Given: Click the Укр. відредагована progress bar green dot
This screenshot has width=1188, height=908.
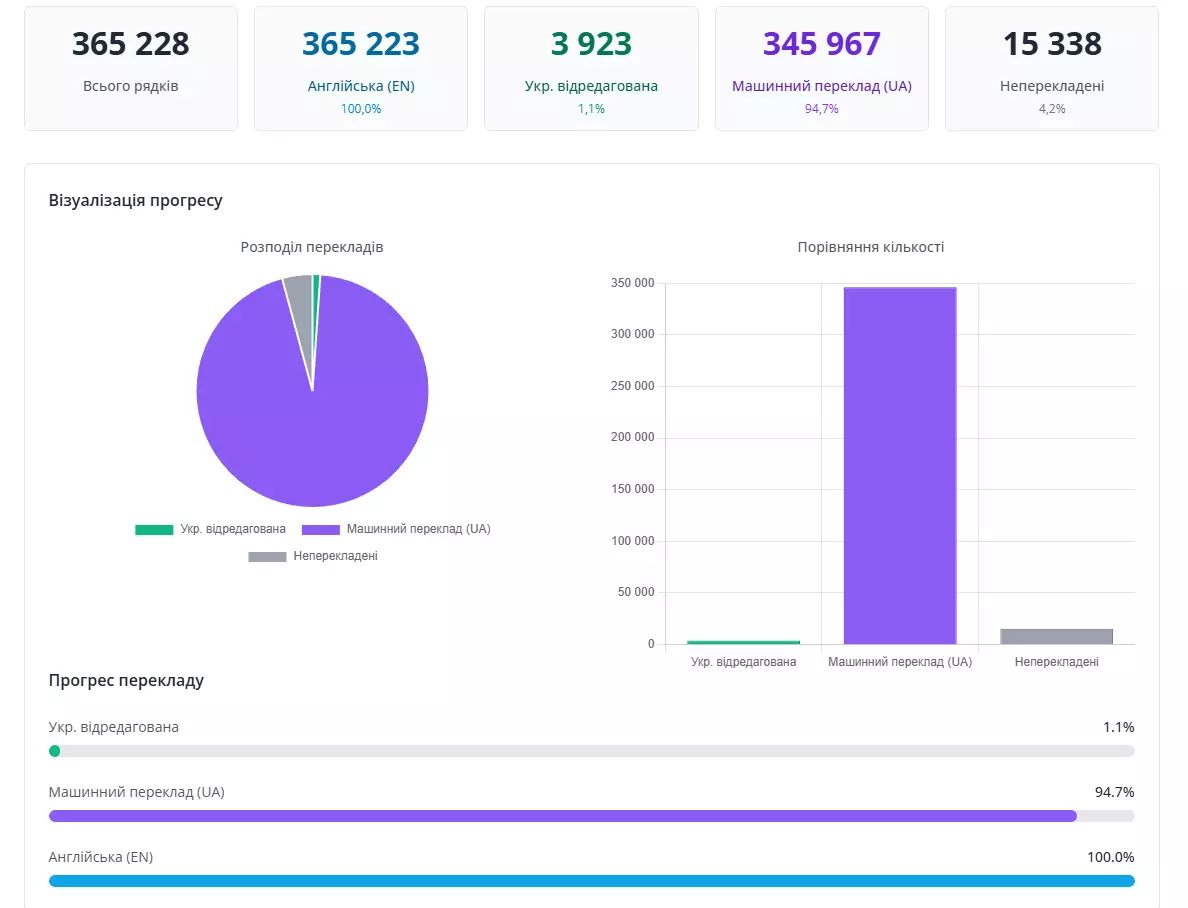Looking at the screenshot, I should click(x=55, y=751).
